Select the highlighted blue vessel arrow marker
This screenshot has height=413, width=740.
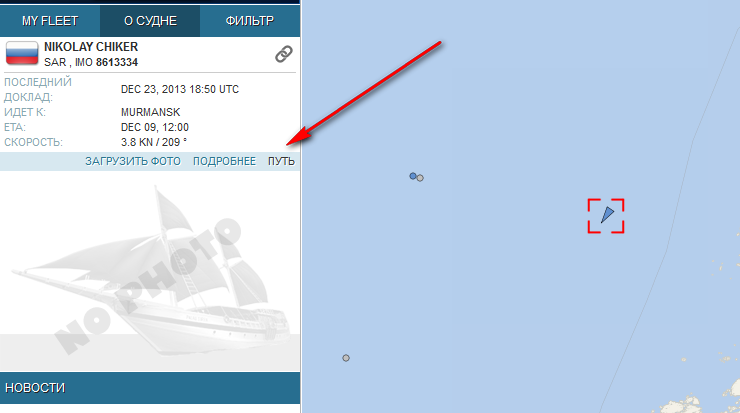click(607, 215)
